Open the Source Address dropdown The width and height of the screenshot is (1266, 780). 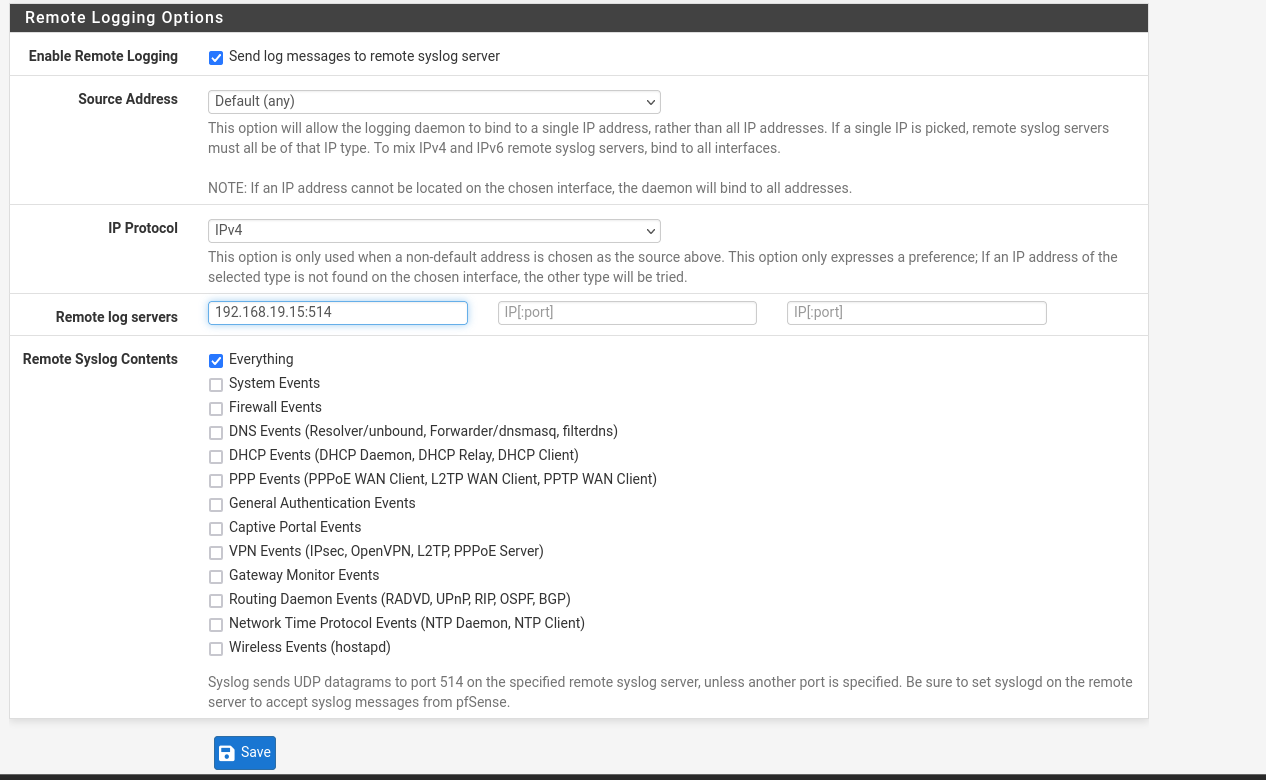coord(434,102)
